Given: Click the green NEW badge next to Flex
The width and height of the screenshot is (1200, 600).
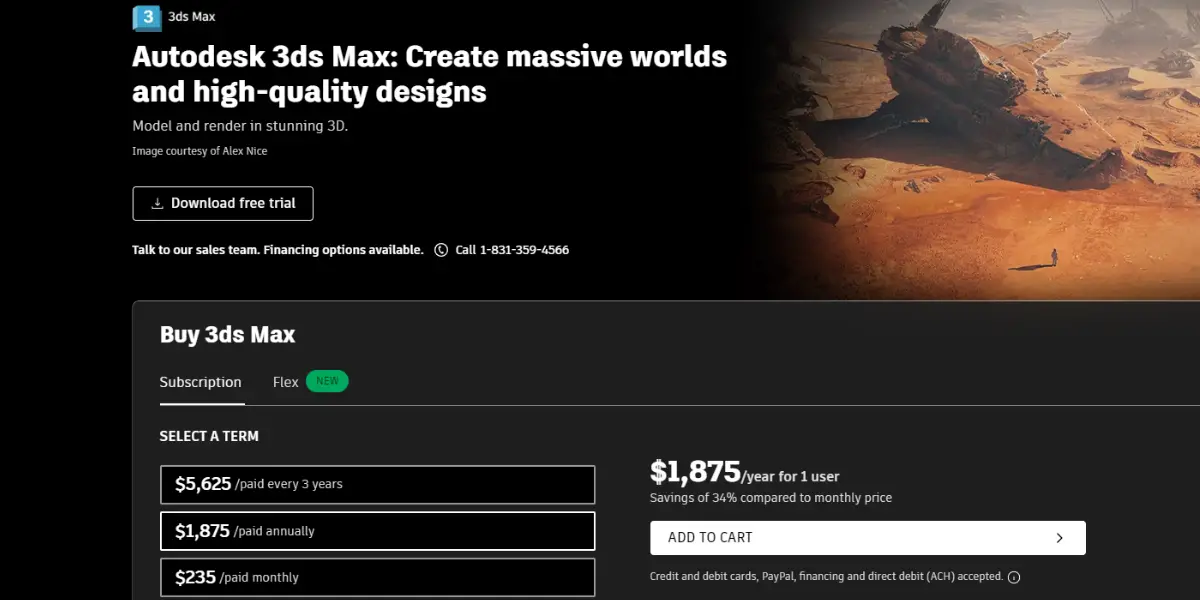Looking at the screenshot, I should click(327, 381).
